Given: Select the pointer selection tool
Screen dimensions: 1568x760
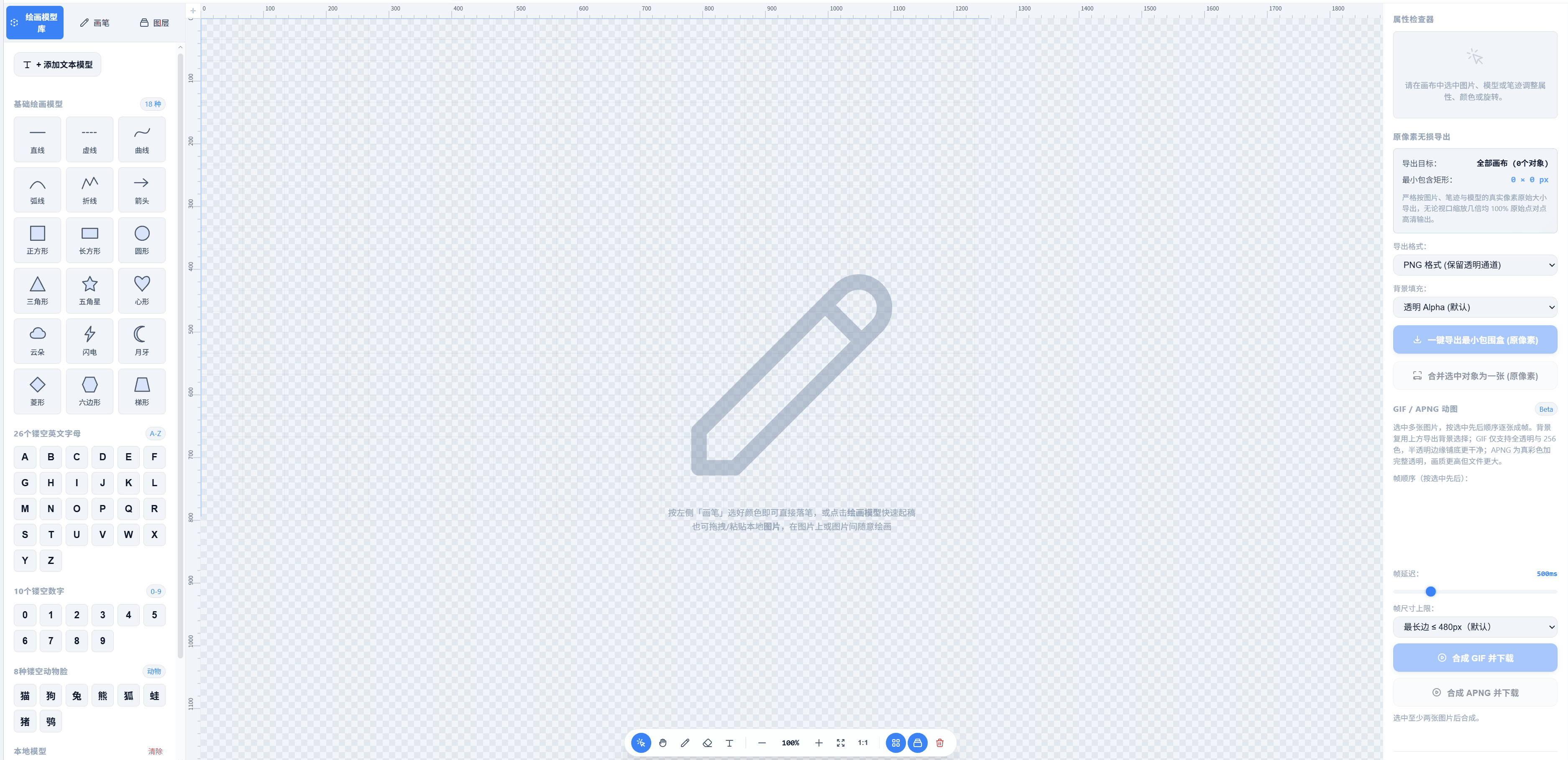Looking at the screenshot, I should [640, 743].
